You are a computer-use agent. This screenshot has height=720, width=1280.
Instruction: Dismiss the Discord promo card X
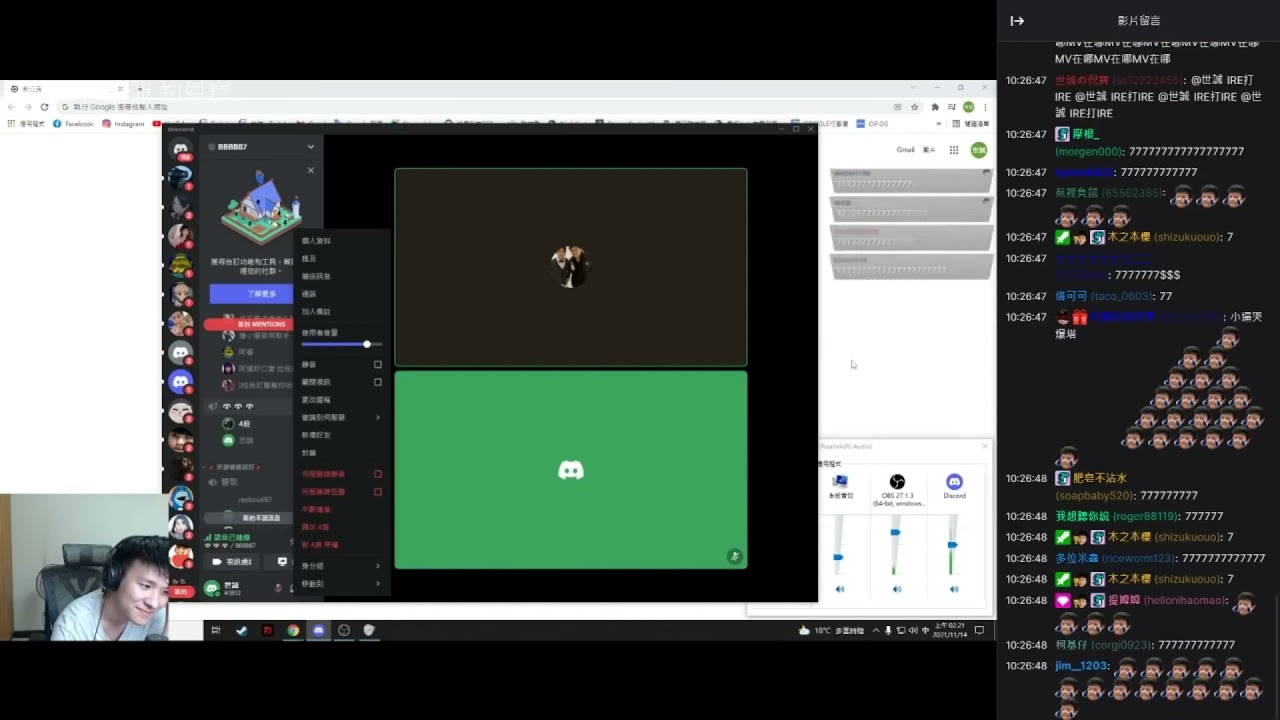tap(310, 171)
